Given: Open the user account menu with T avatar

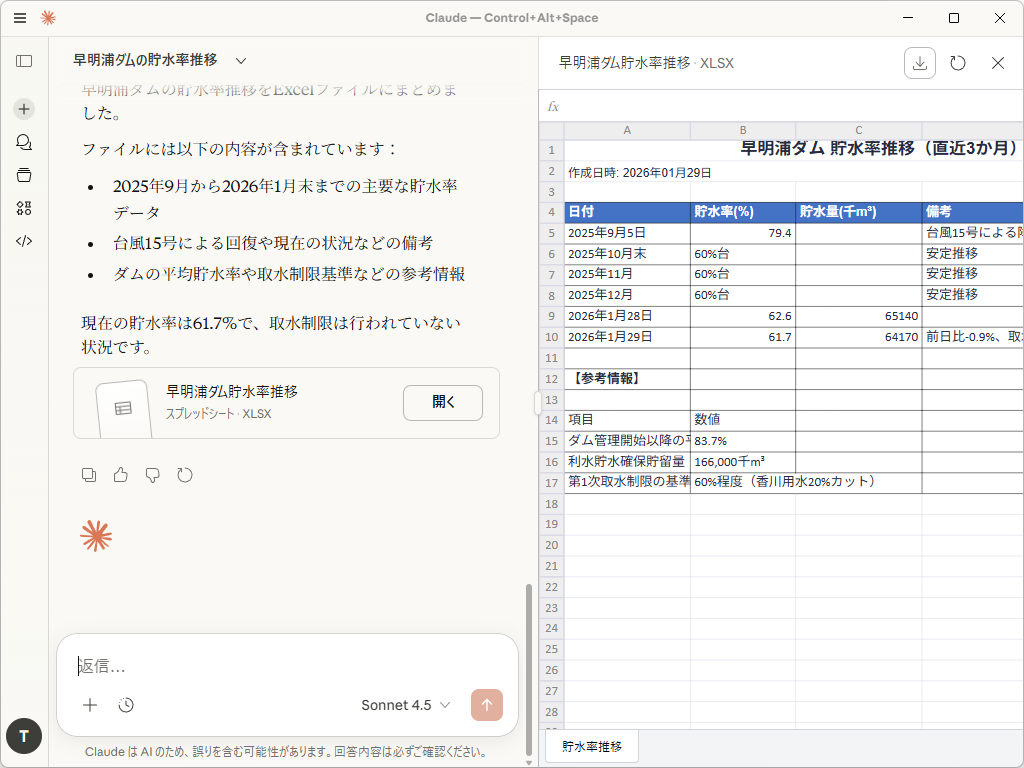Looking at the screenshot, I should point(23,736).
